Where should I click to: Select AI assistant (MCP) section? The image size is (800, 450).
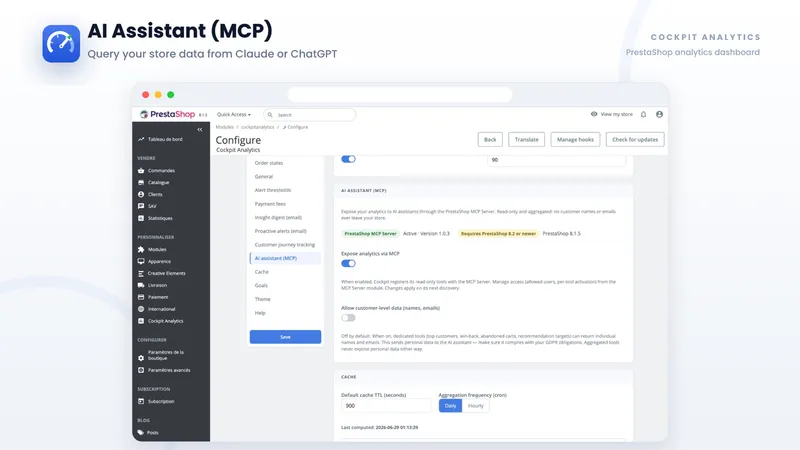[285, 258]
